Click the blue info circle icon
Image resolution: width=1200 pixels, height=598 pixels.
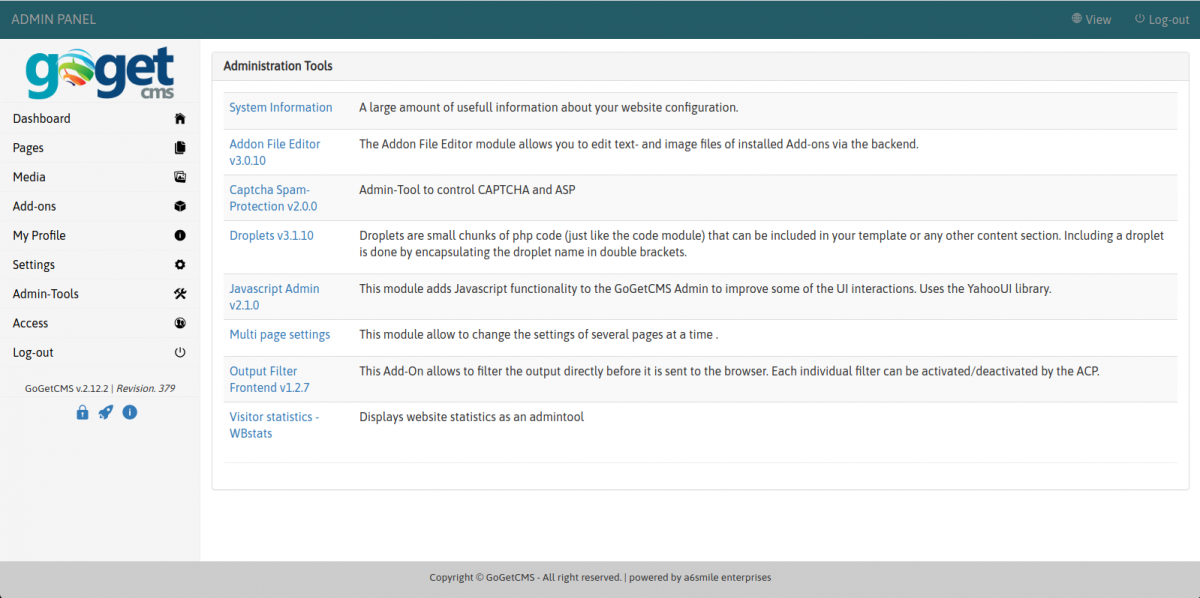pos(129,413)
